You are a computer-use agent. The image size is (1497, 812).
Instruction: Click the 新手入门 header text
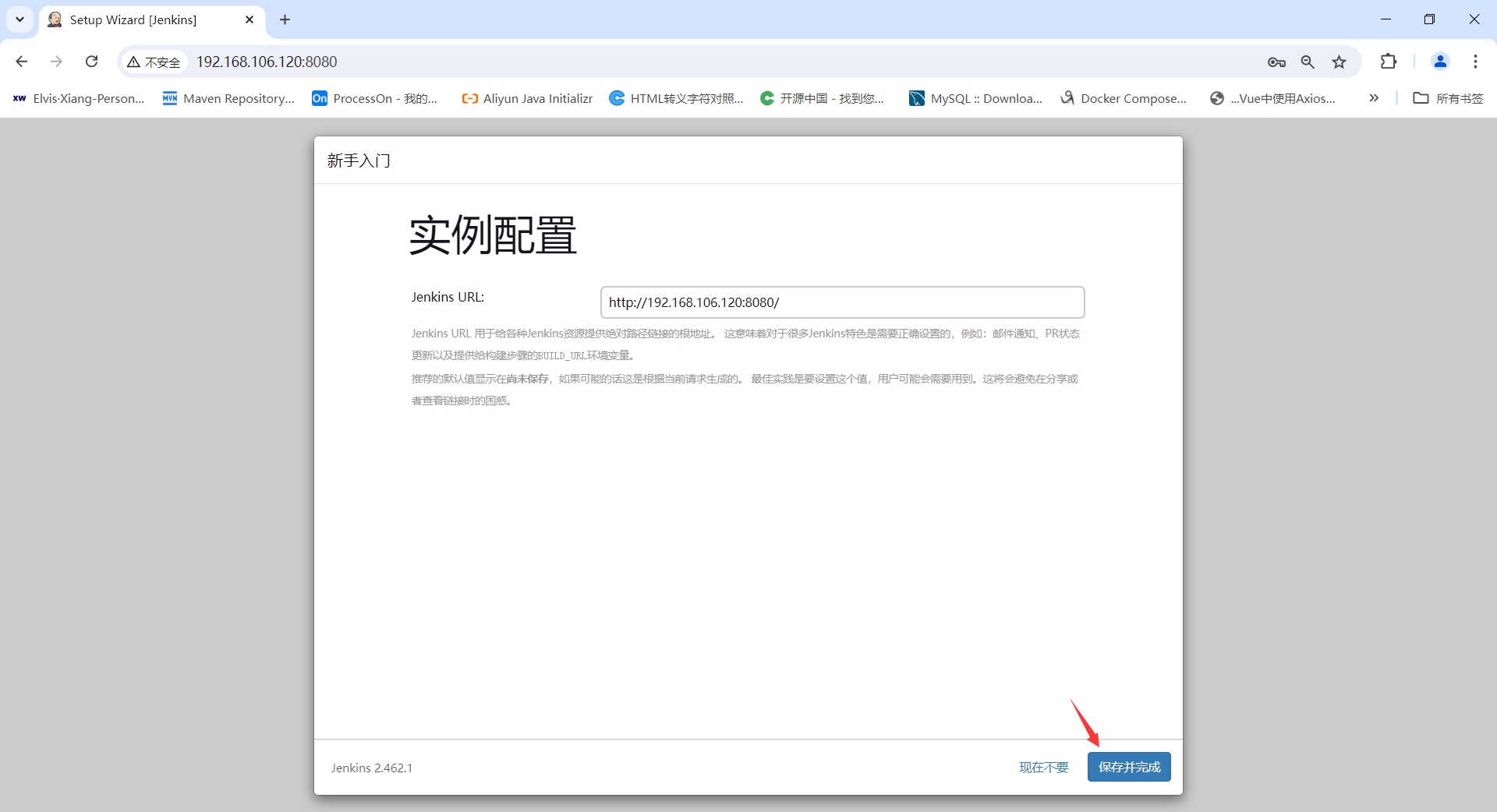359,161
